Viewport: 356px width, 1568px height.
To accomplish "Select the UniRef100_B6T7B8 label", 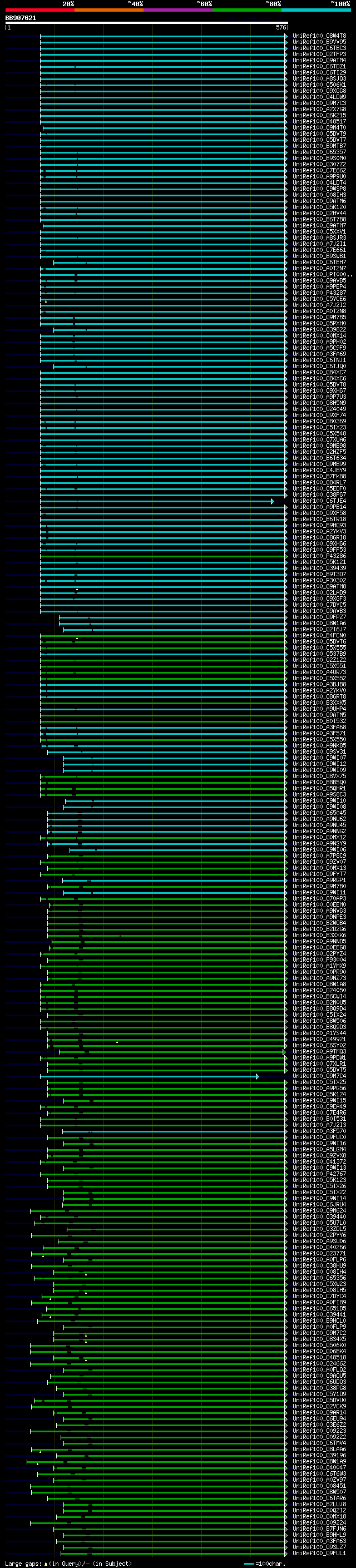I will [x=319, y=219].
